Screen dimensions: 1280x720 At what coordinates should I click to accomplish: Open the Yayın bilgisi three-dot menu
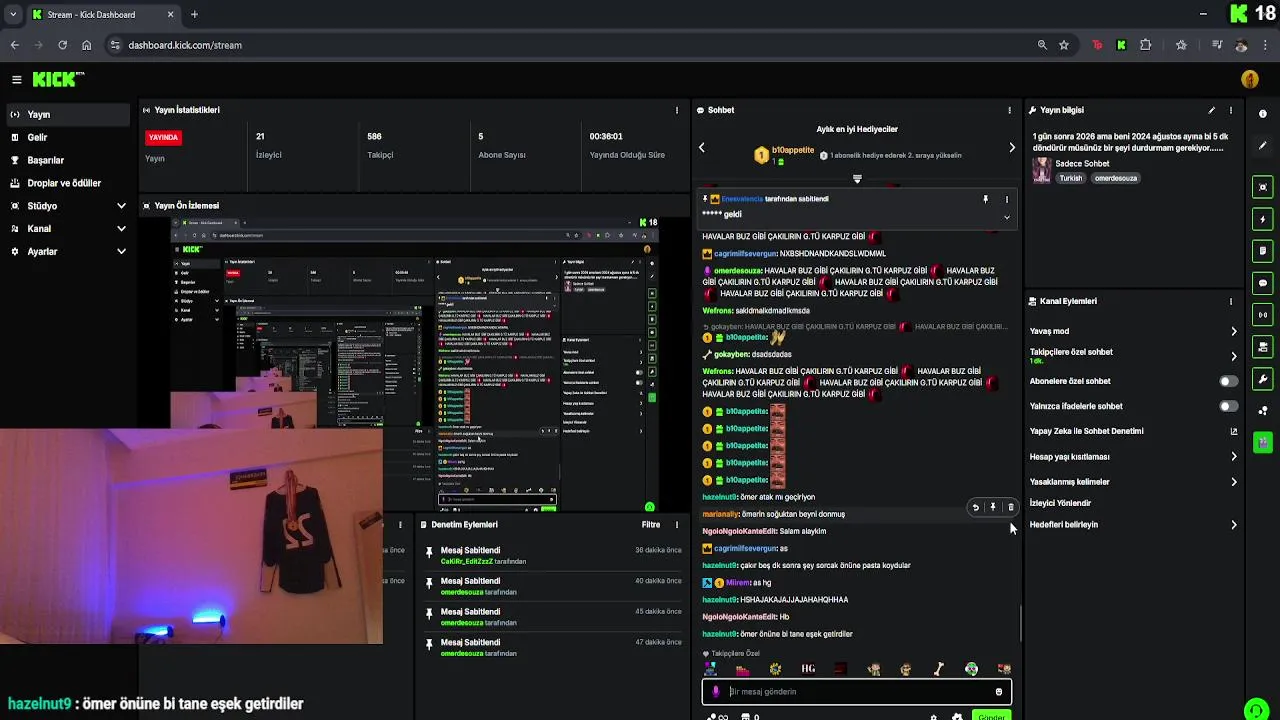pos(1231,110)
